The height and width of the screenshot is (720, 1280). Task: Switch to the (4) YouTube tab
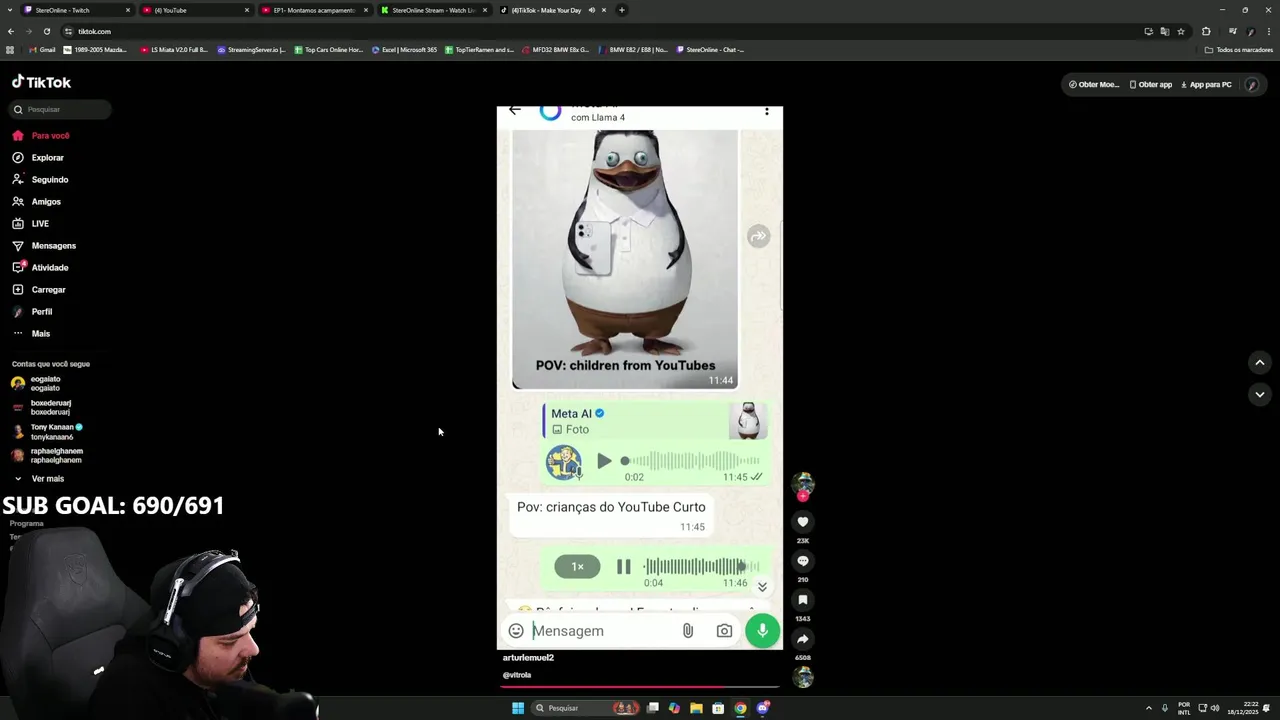click(196, 10)
